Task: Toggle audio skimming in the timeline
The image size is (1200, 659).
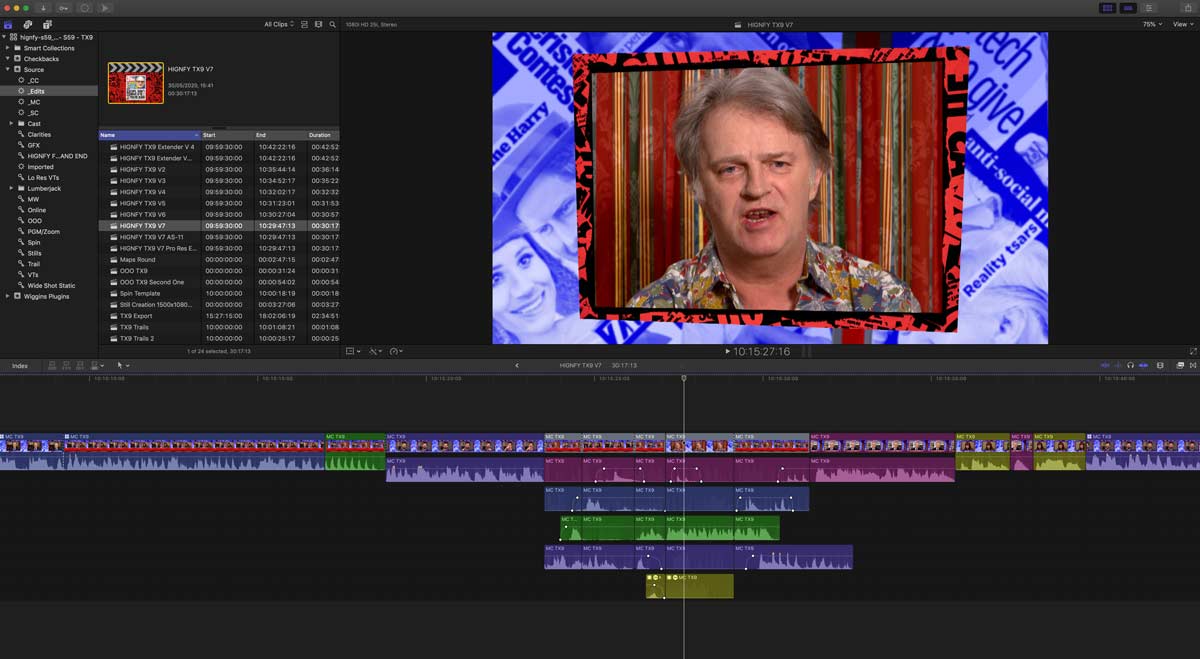Action: tap(1119, 366)
